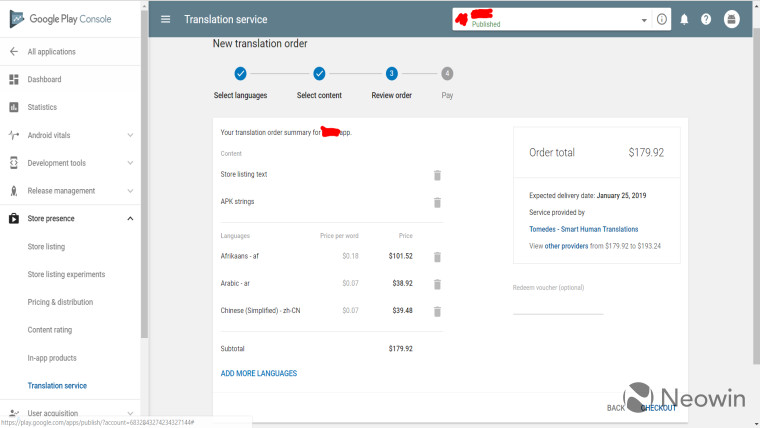Click the Release management rocket icon
760x428 pixels.
tap(14, 191)
